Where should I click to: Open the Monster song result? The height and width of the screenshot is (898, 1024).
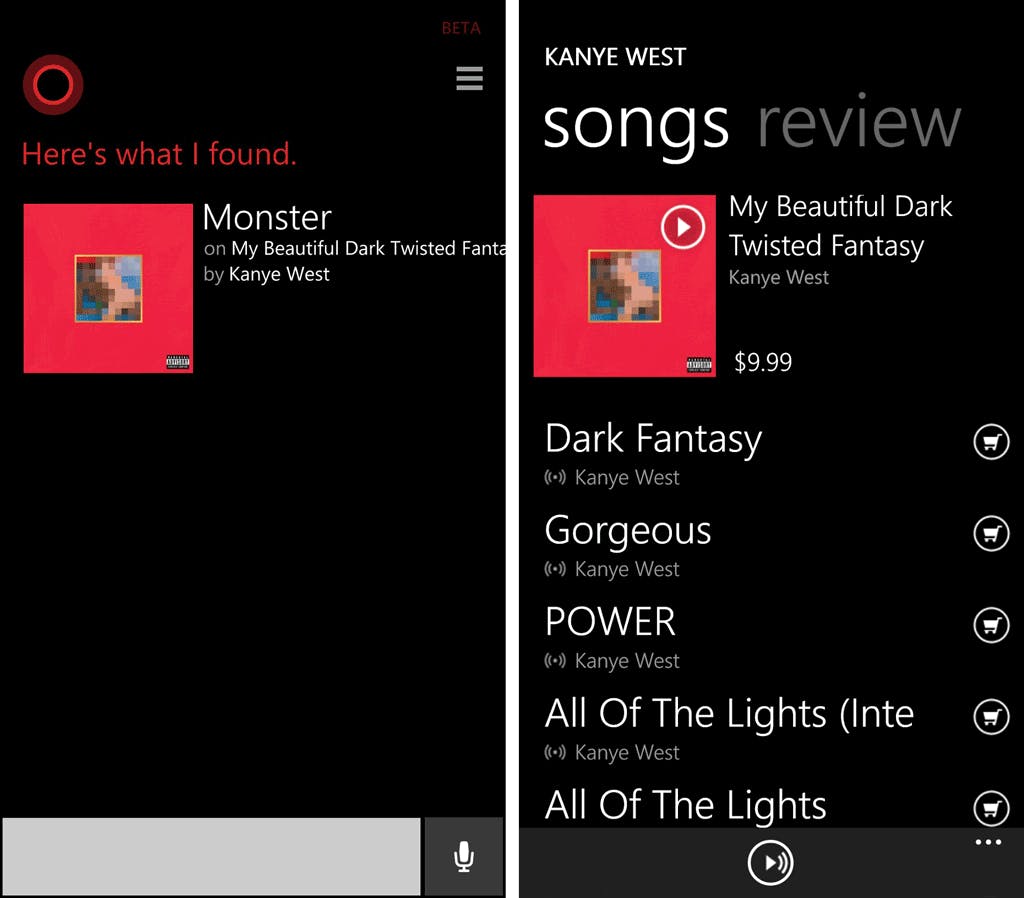click(x=267, y=218)
